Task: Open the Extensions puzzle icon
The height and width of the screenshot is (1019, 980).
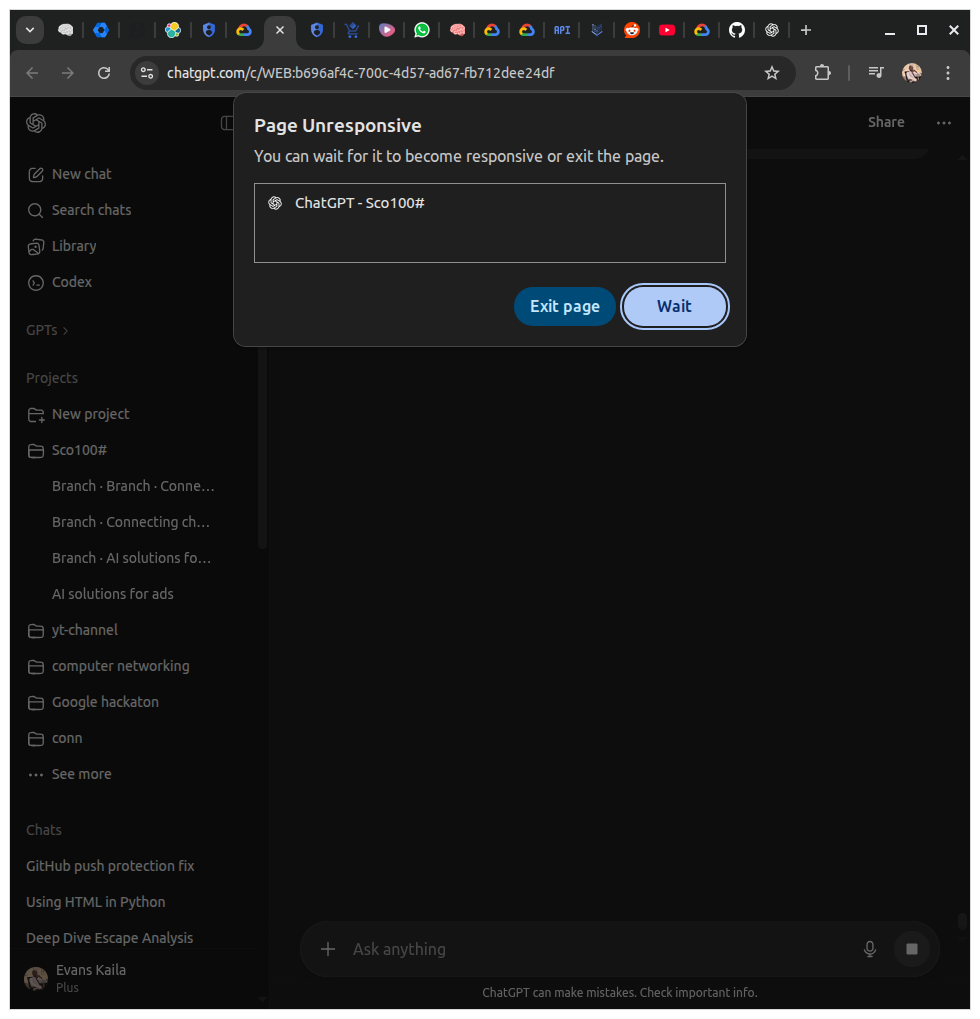Action: 822,73
